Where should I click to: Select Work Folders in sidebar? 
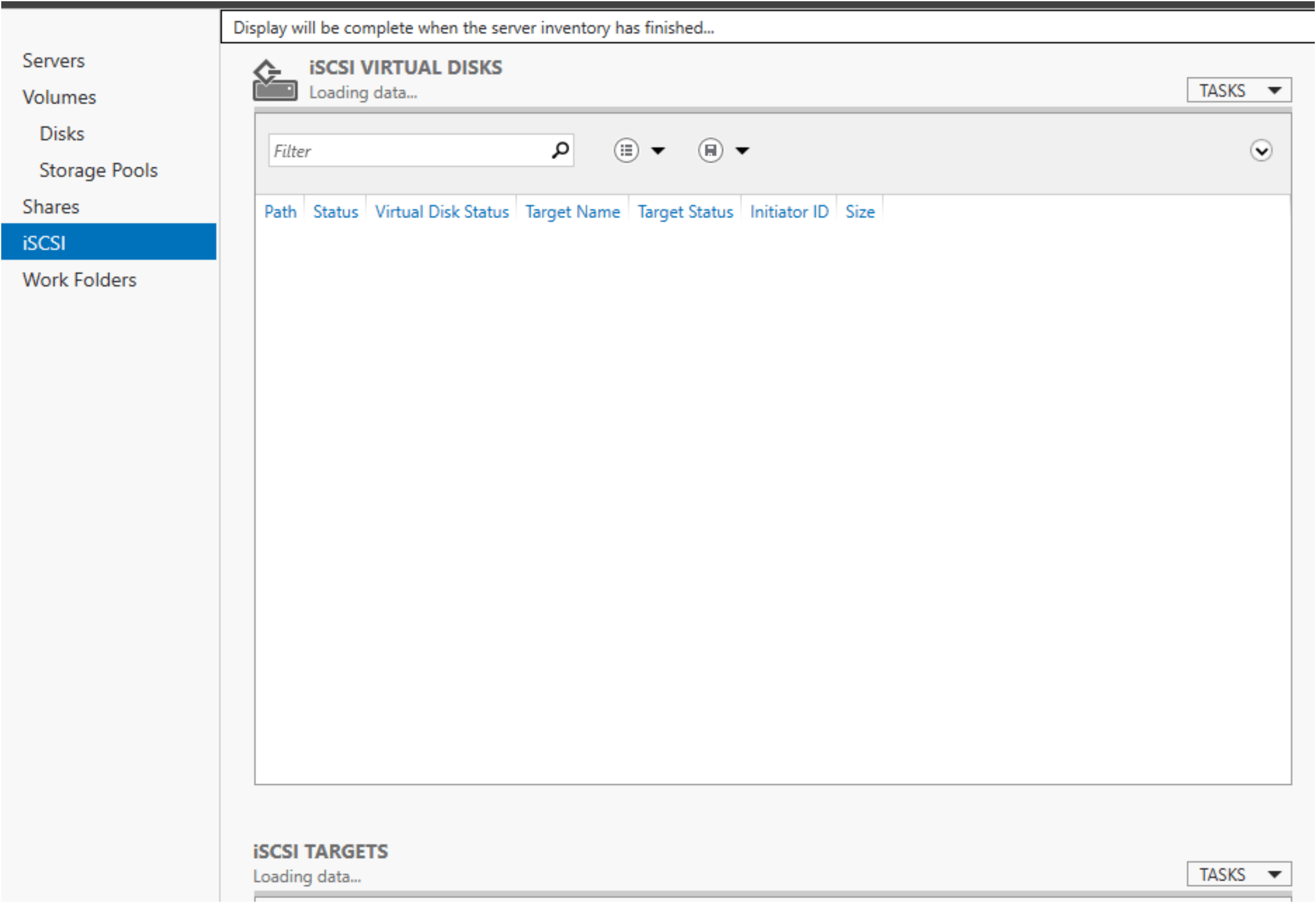click(79, 280)
